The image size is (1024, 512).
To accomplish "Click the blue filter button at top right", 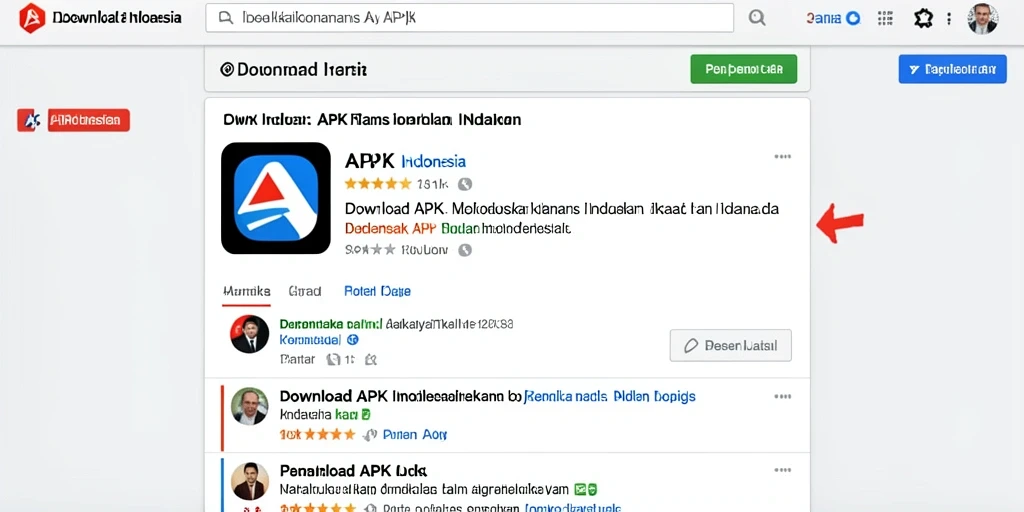I will click(x=952, y=69).
